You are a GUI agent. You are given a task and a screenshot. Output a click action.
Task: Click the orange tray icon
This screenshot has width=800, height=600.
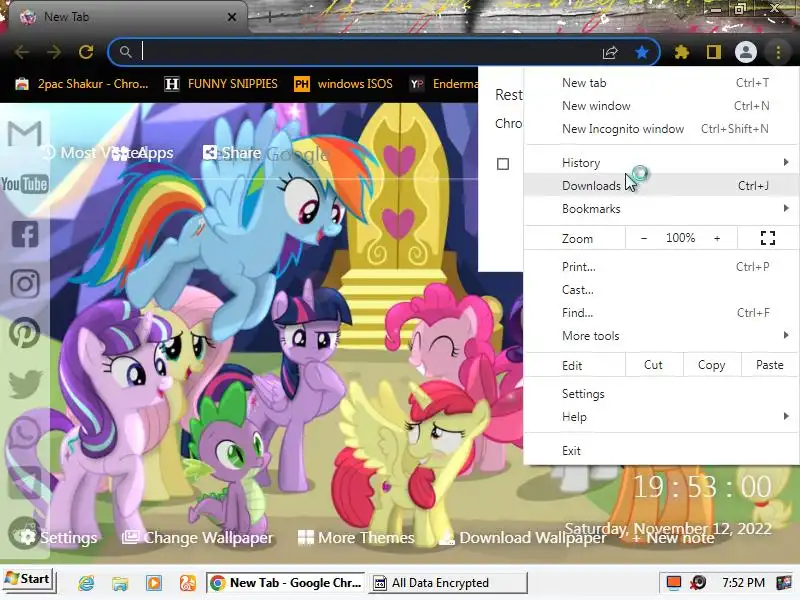tap(674, 582)
